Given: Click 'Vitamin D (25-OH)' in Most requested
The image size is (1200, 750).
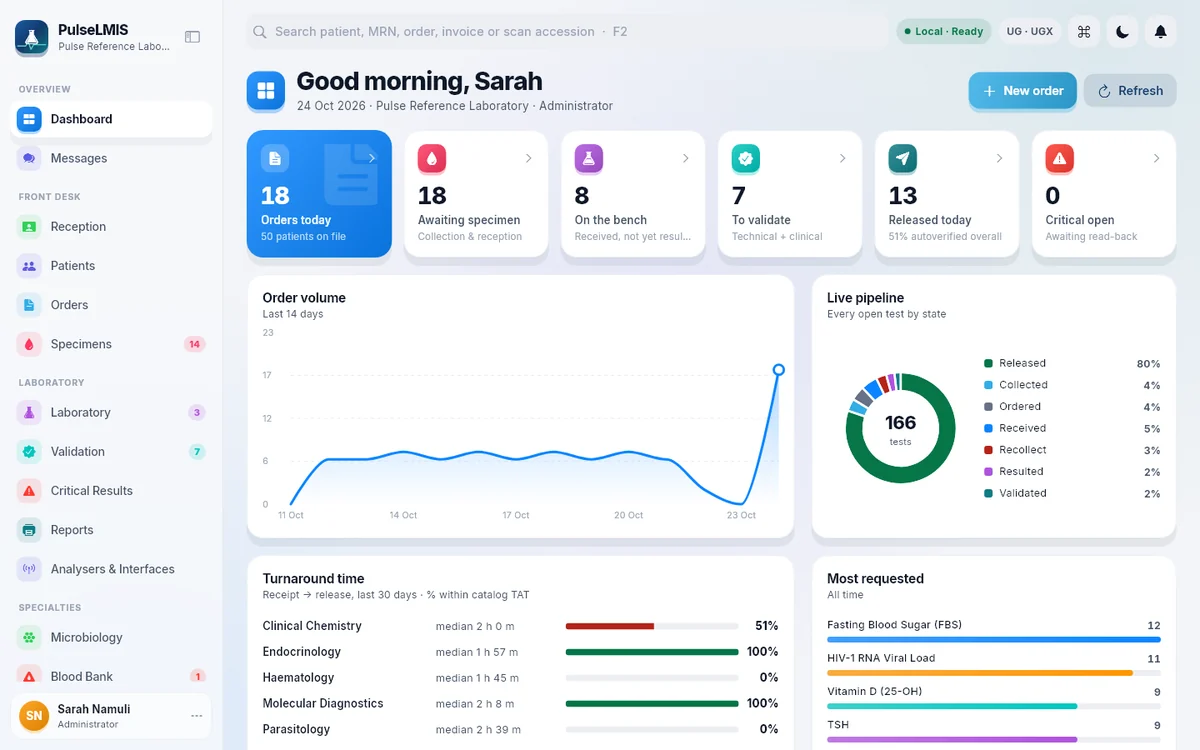Looking at the screenshot, I should click(875, 691).
